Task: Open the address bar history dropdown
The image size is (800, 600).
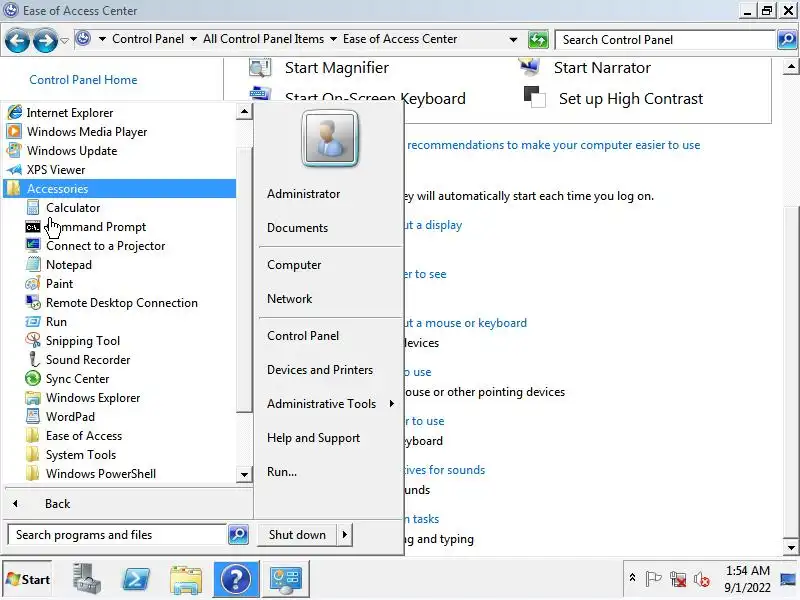Action: (513, 39)
